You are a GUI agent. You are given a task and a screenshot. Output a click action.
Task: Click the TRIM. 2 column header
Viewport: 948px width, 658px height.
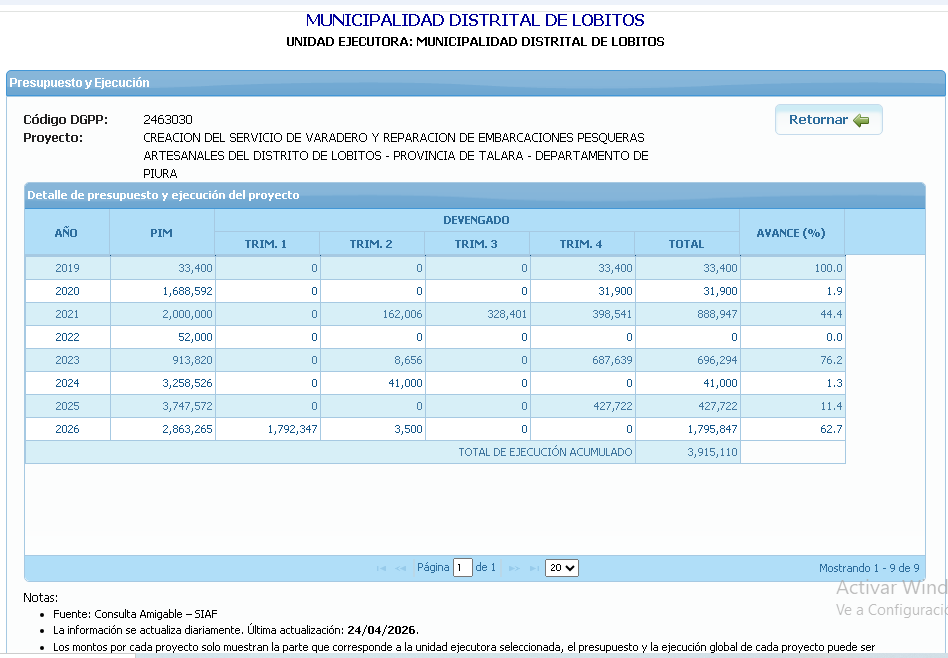click(371, 244)
